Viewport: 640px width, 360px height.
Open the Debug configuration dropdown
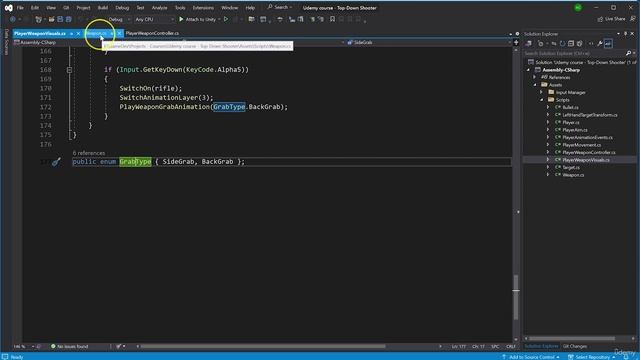(x=119, y=19)
